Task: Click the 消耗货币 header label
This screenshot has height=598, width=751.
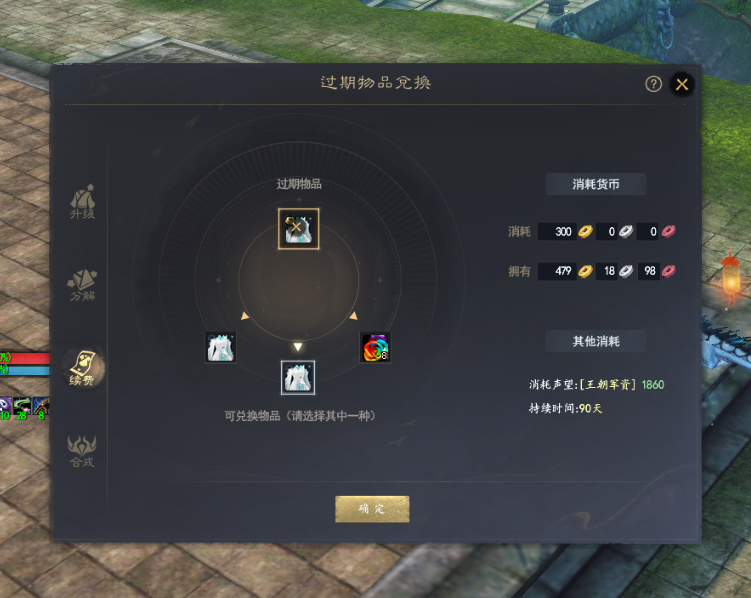Action: [596, 184]
